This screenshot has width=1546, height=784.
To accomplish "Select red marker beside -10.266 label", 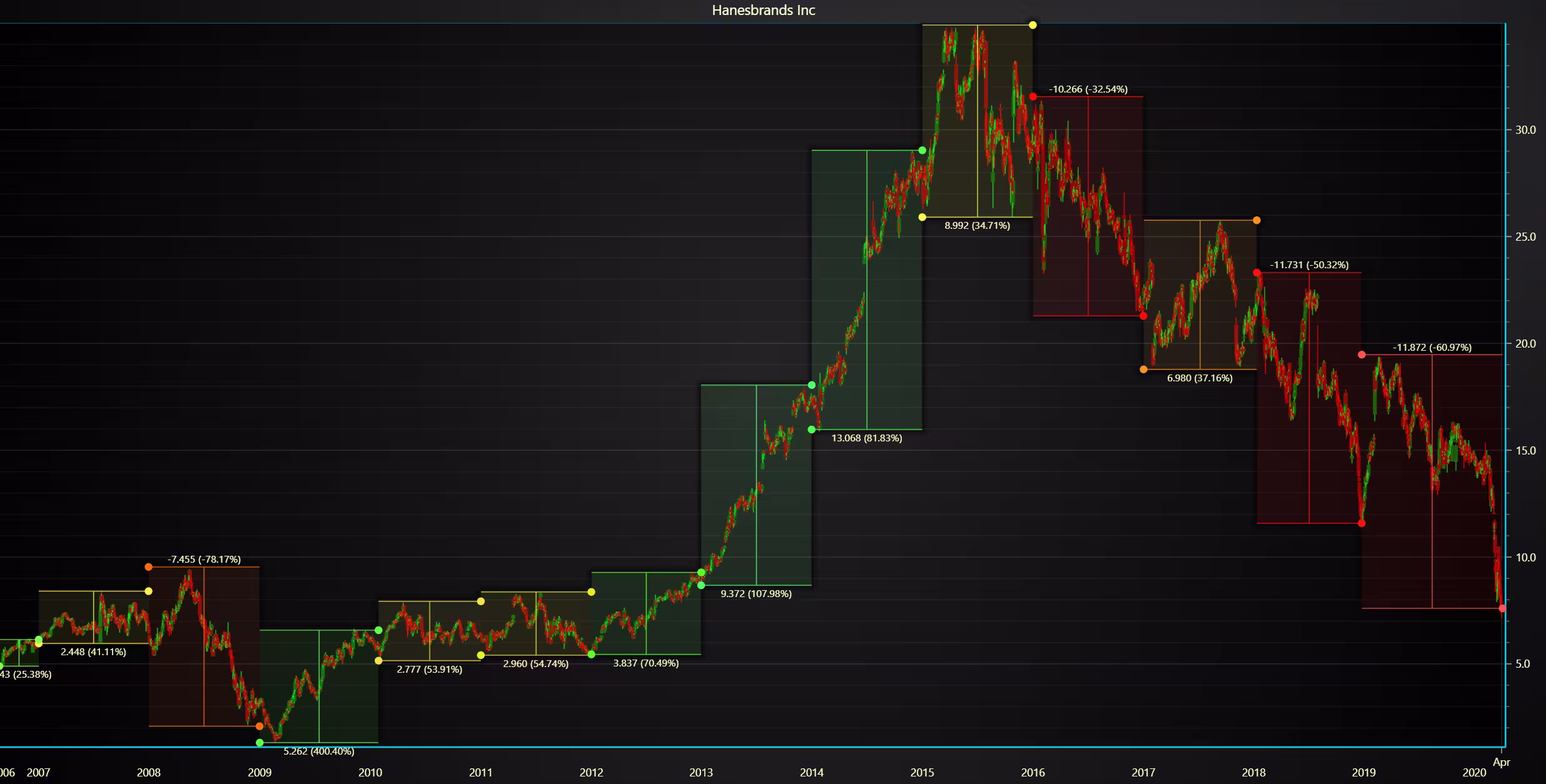I will (1033, 96).
